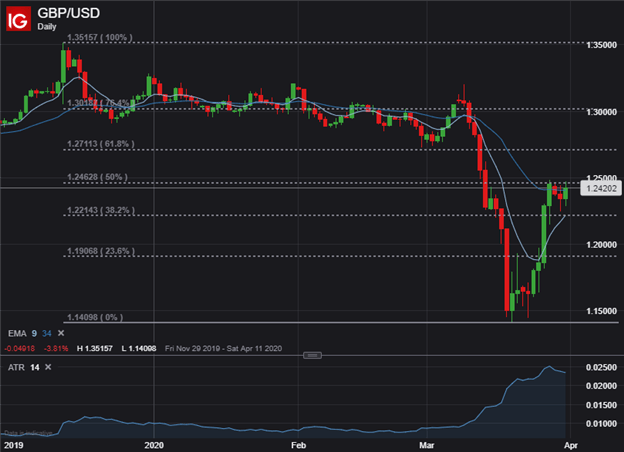Click the ATR indicator name label
Viewport: 624px width, 452px height.
[16, 367]
